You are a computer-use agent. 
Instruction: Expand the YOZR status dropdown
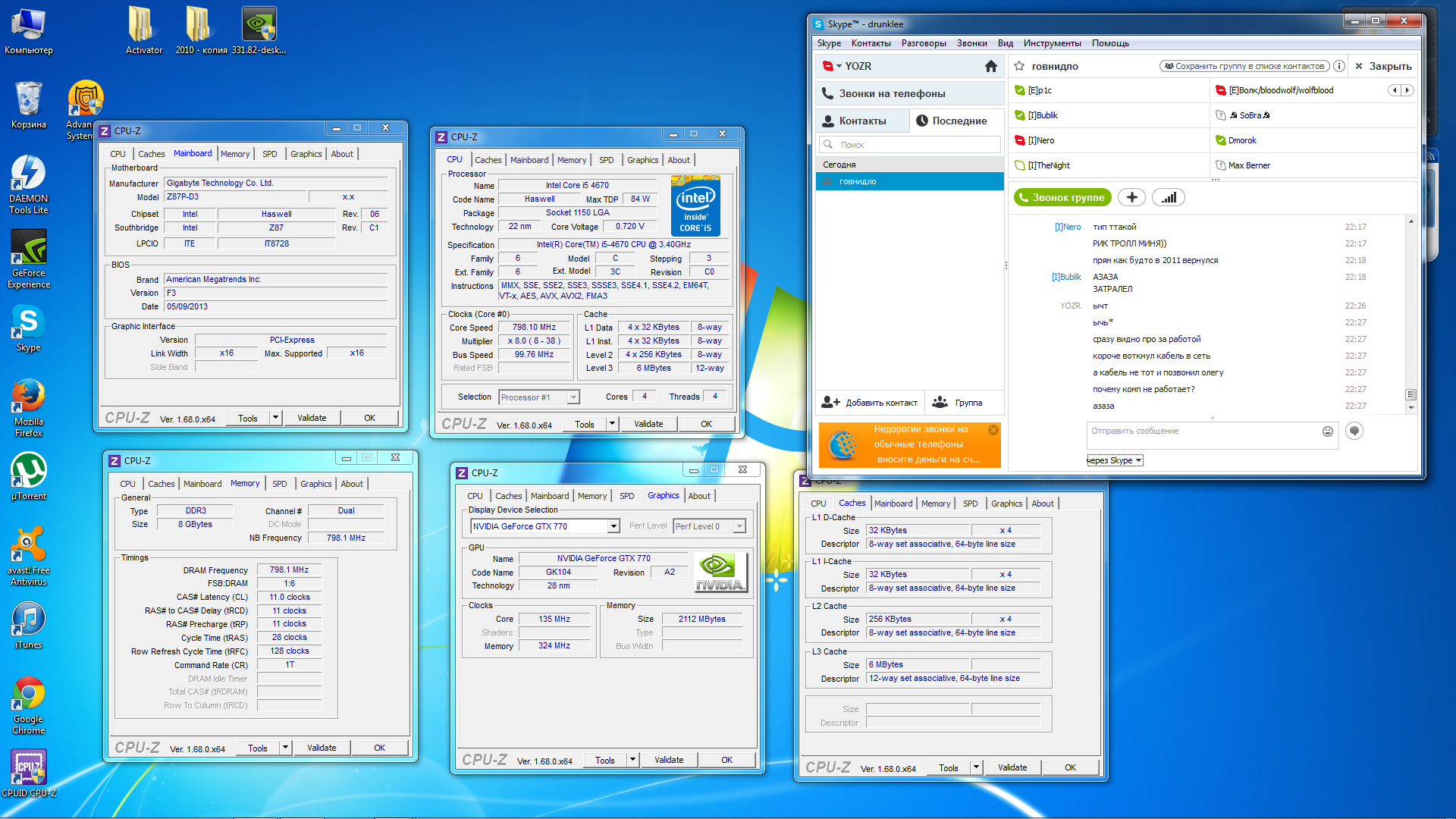pyautogui.click(x=839, y=67)
